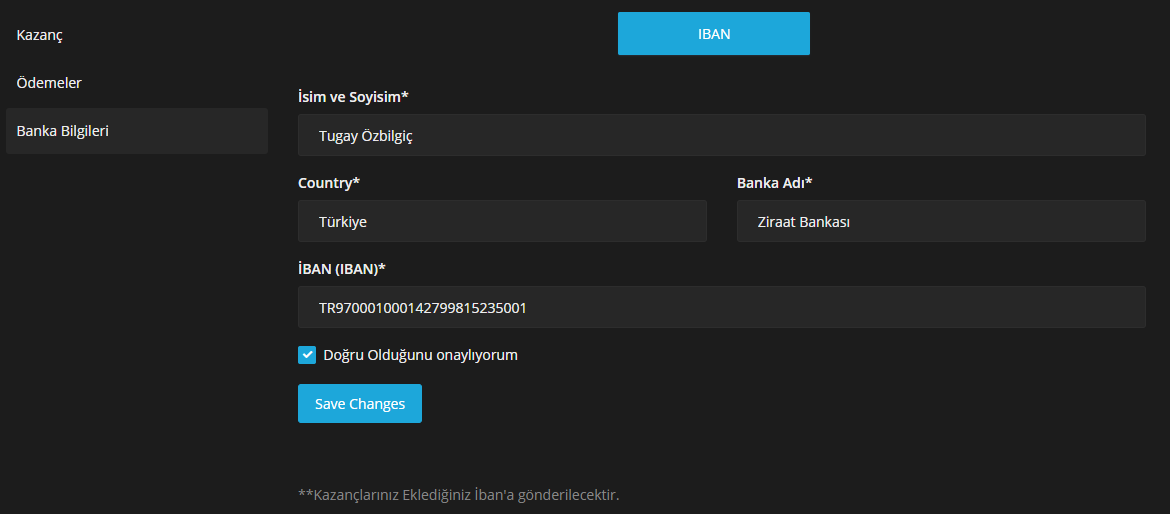
Task: Click the 'Türkiye' country value text
Action: (342, 222)
